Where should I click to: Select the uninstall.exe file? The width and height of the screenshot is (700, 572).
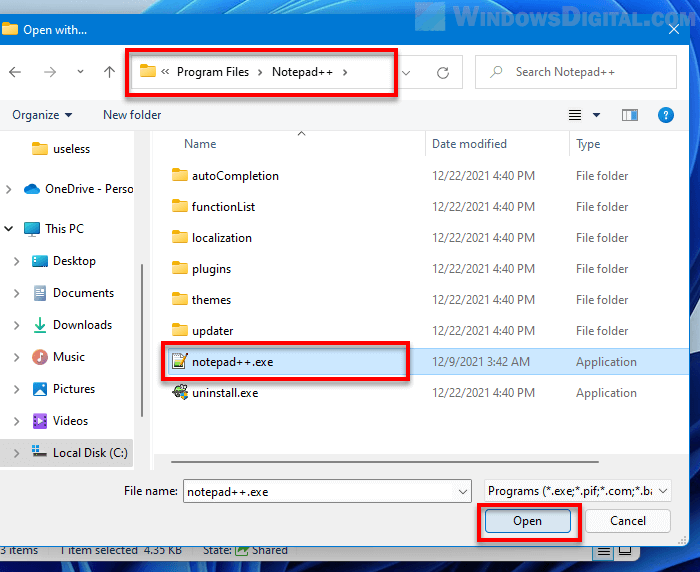215,393
